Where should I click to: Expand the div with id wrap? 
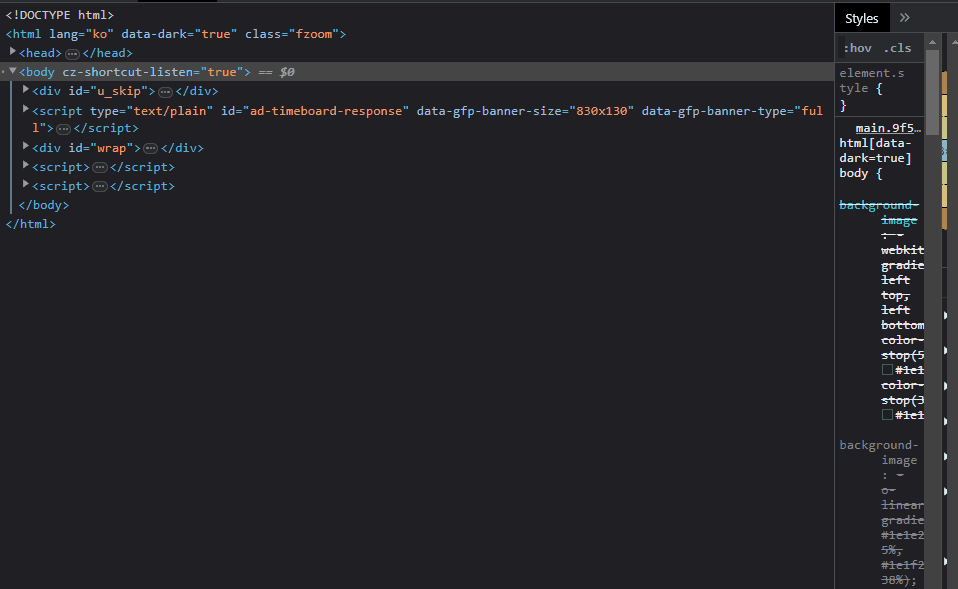click(x=26, y=147)
